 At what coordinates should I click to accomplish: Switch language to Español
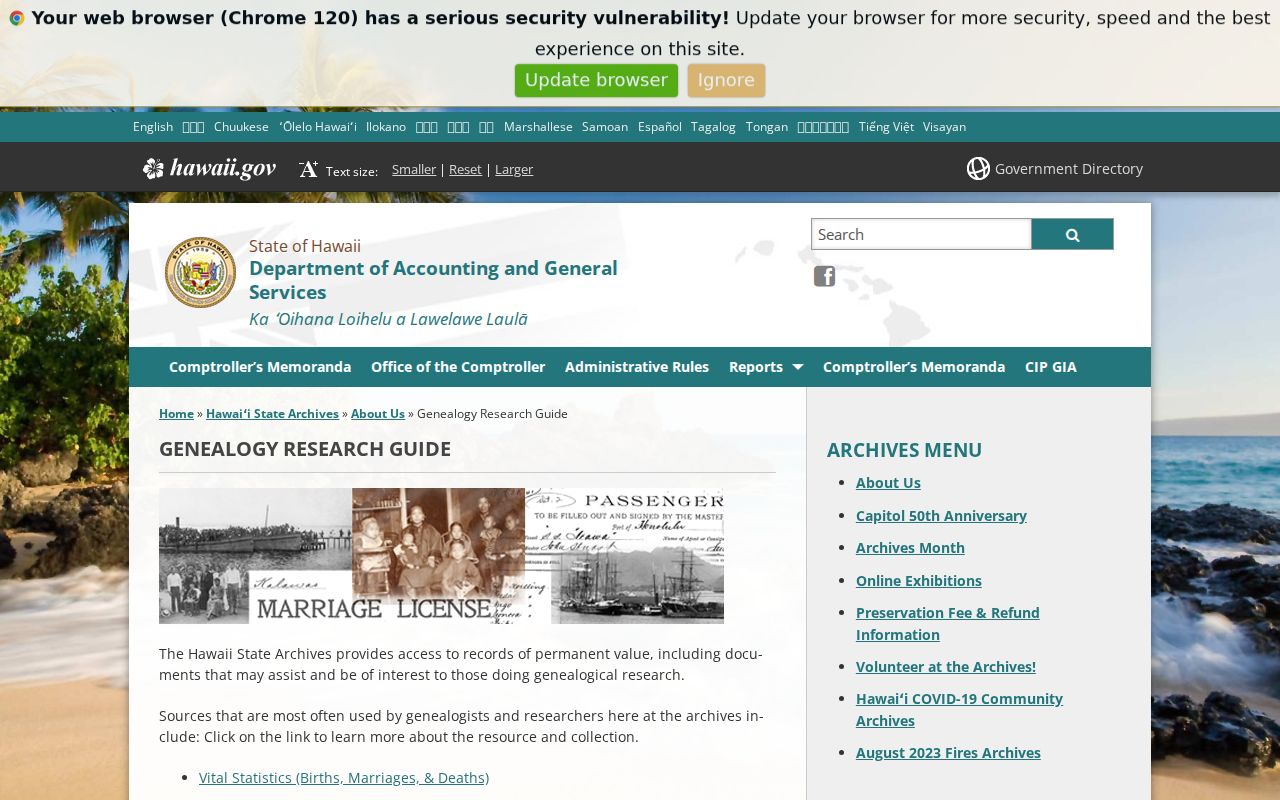(x=660, y=126)
